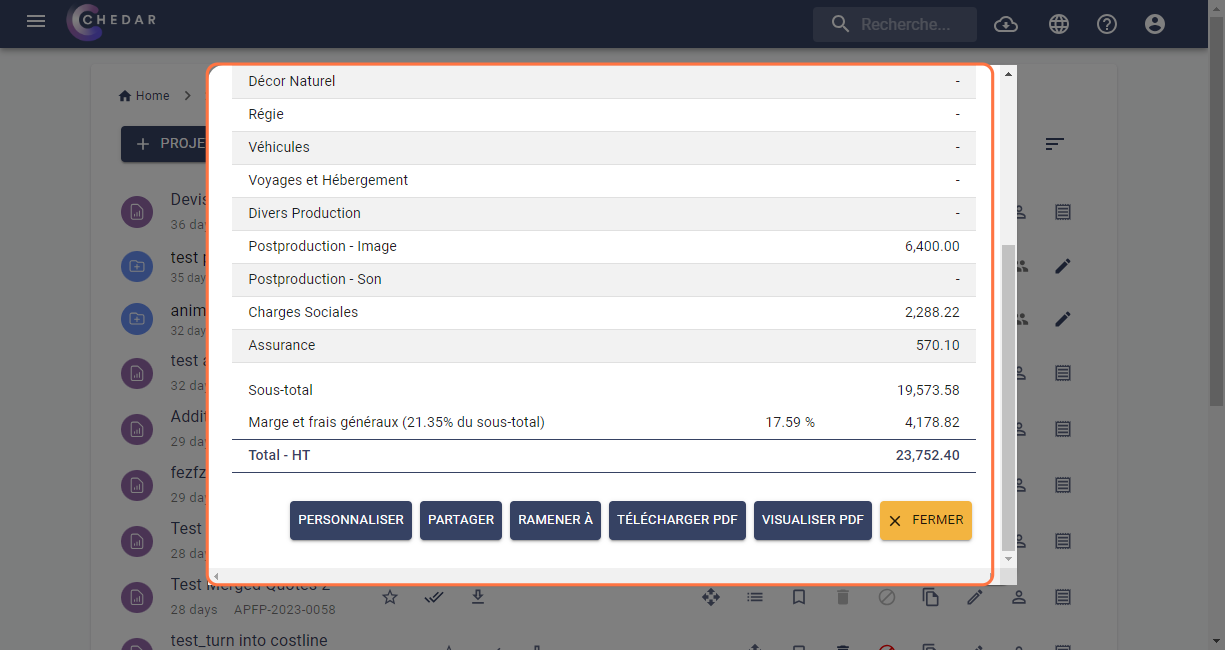Click VISUALISER PDF button
Viewport: 1225px width, 650px height.
[813, 520]
